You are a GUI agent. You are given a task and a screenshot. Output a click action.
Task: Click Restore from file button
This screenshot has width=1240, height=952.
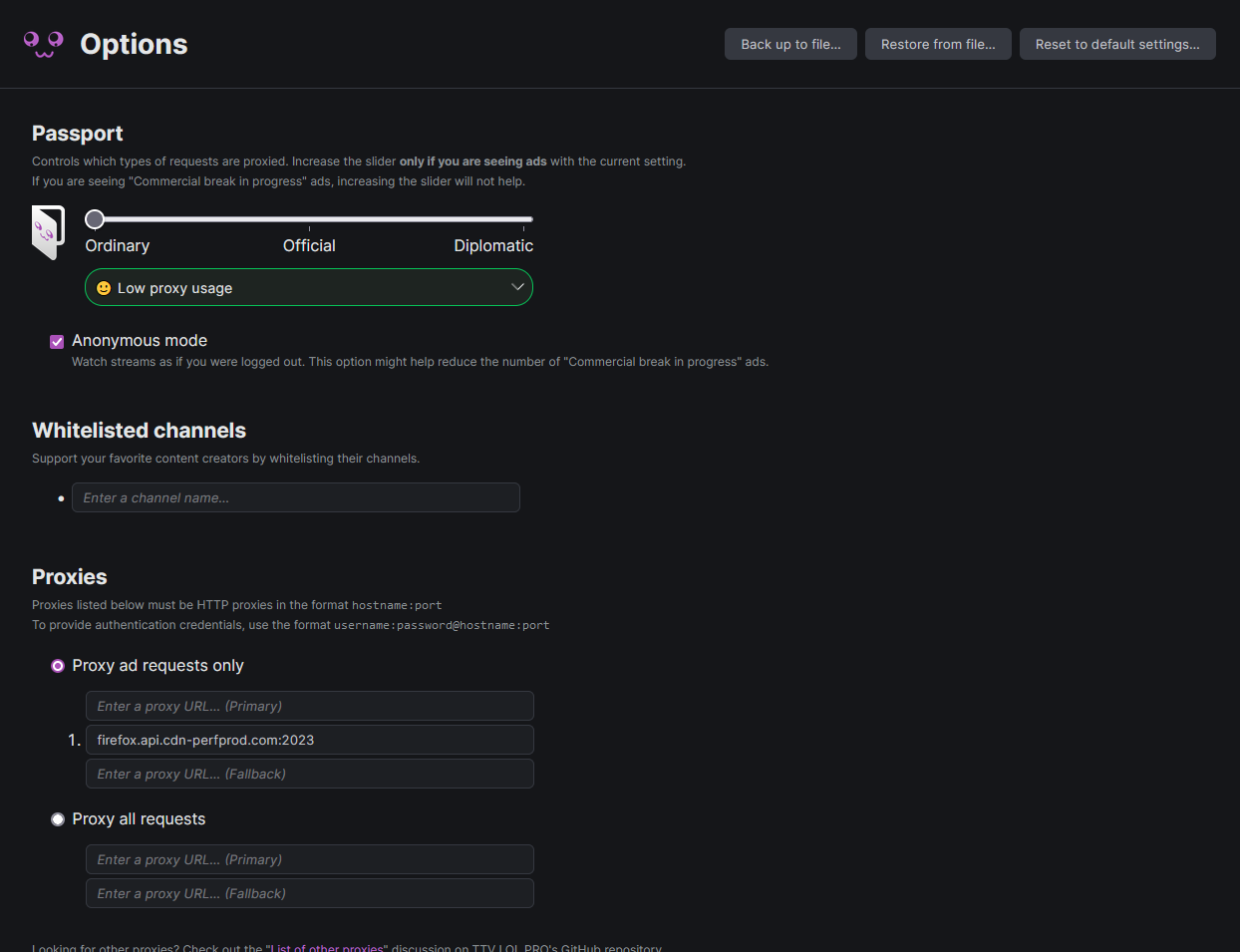[938, 44]
